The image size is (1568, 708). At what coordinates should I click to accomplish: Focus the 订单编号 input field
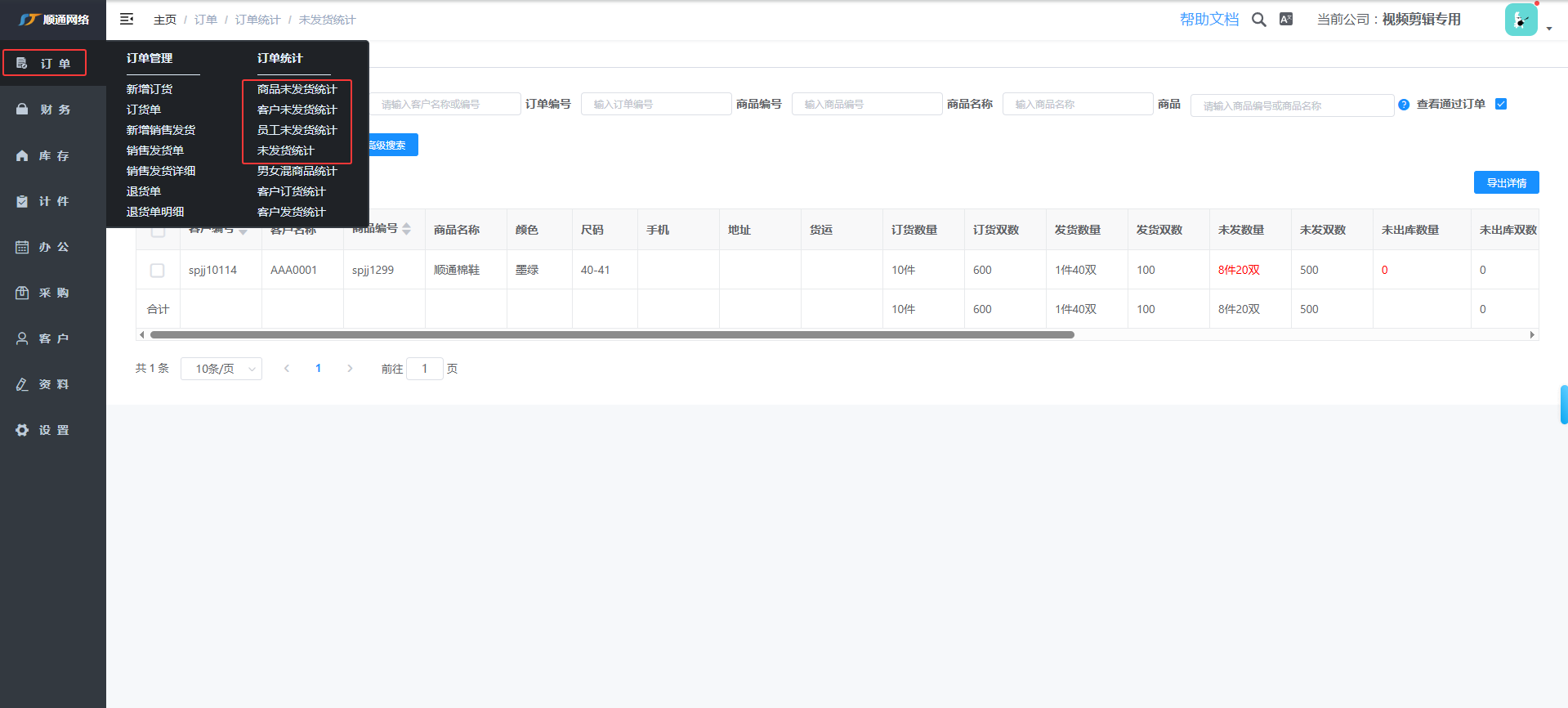point(656,104)
